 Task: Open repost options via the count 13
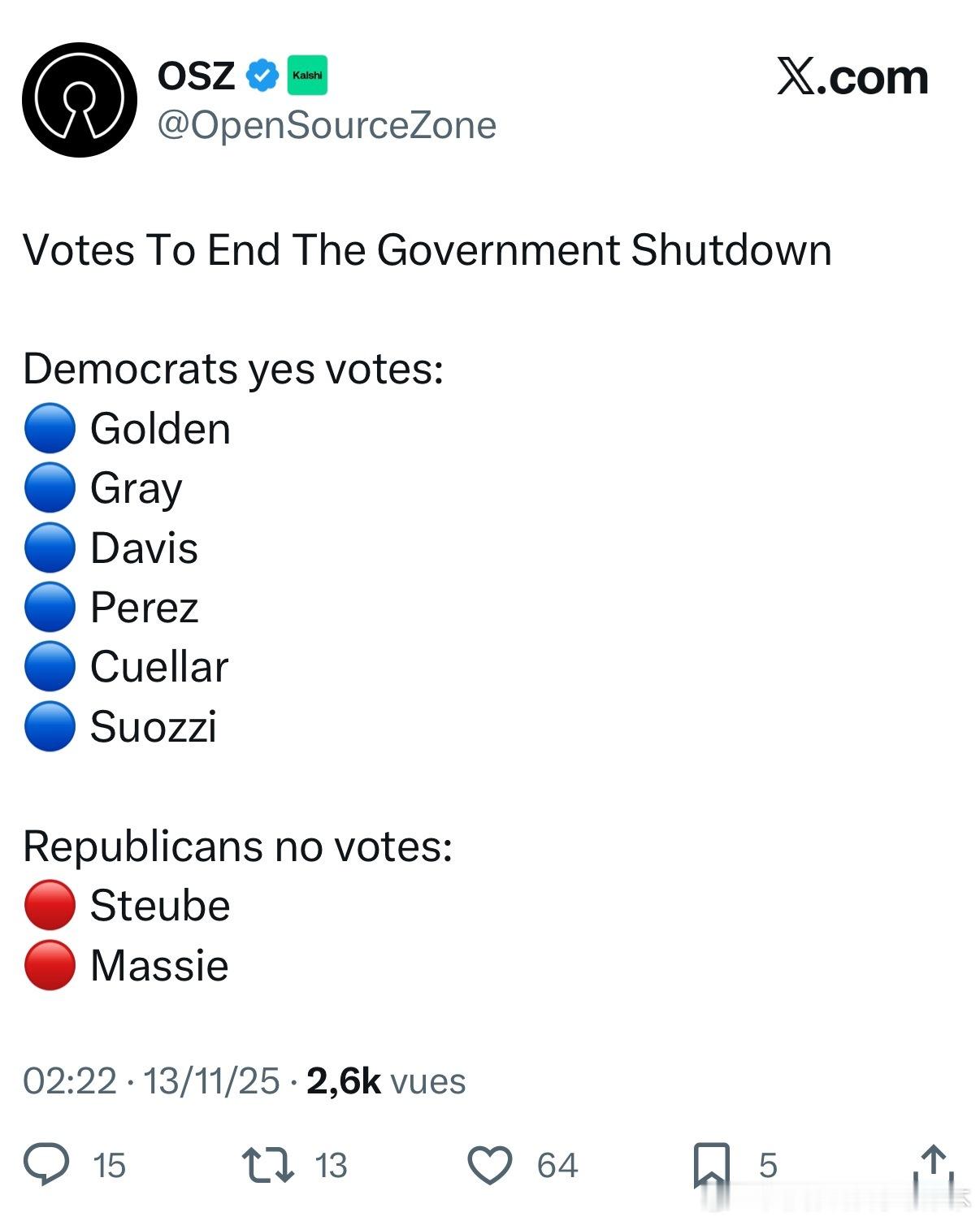(x=331, y=1164)
